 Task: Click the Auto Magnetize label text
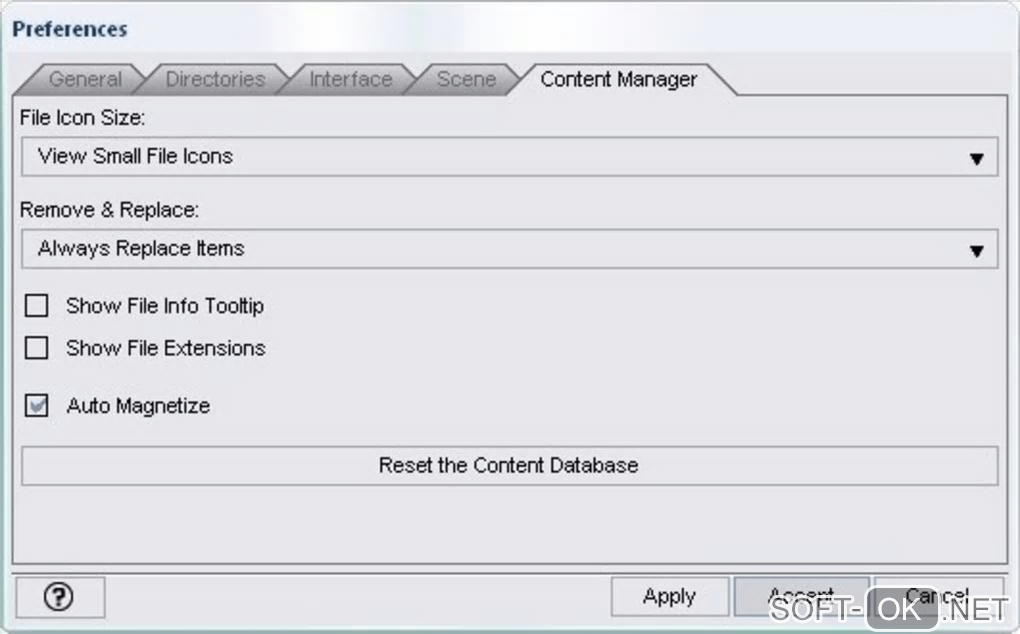[x=138, y=406]
